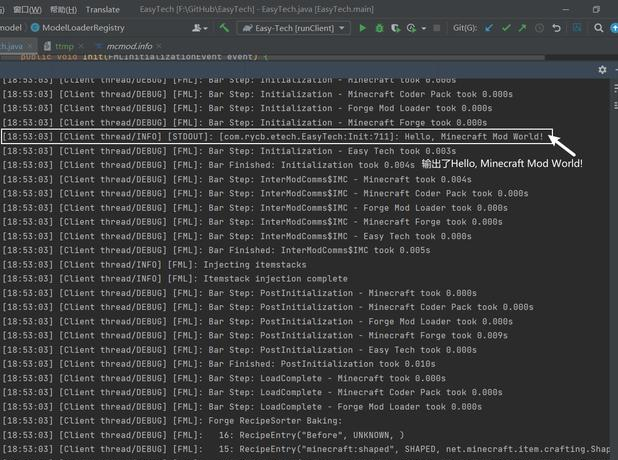Screen dimensions: 618x460
Task: Open the Translate menu
Action: [x=102, y=10]
